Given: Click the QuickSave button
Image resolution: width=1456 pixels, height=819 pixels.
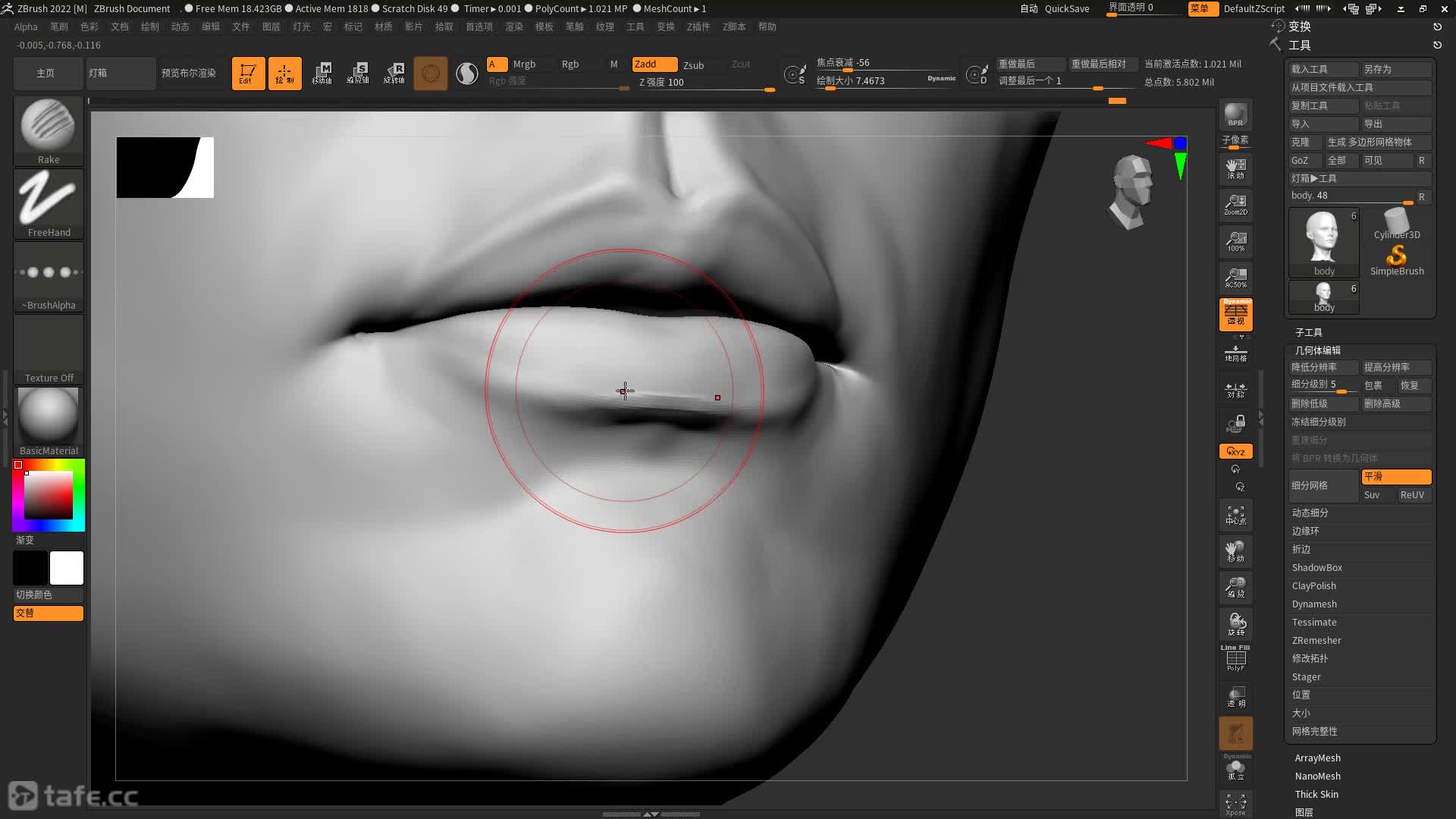Looking at the screenshot, I should pos(1066,9).
